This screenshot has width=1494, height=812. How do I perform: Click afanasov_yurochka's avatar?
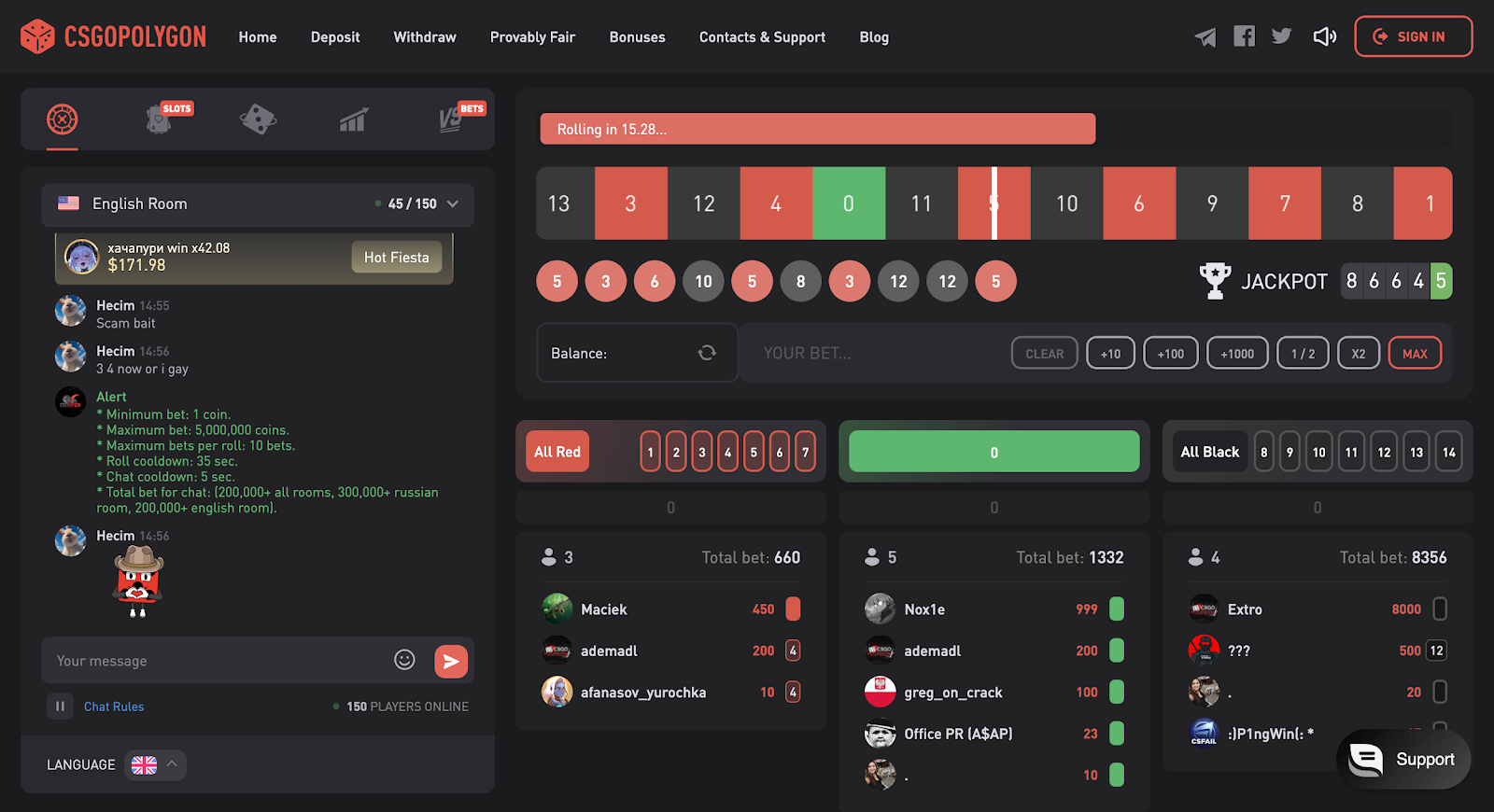click(x=557, y=692)
